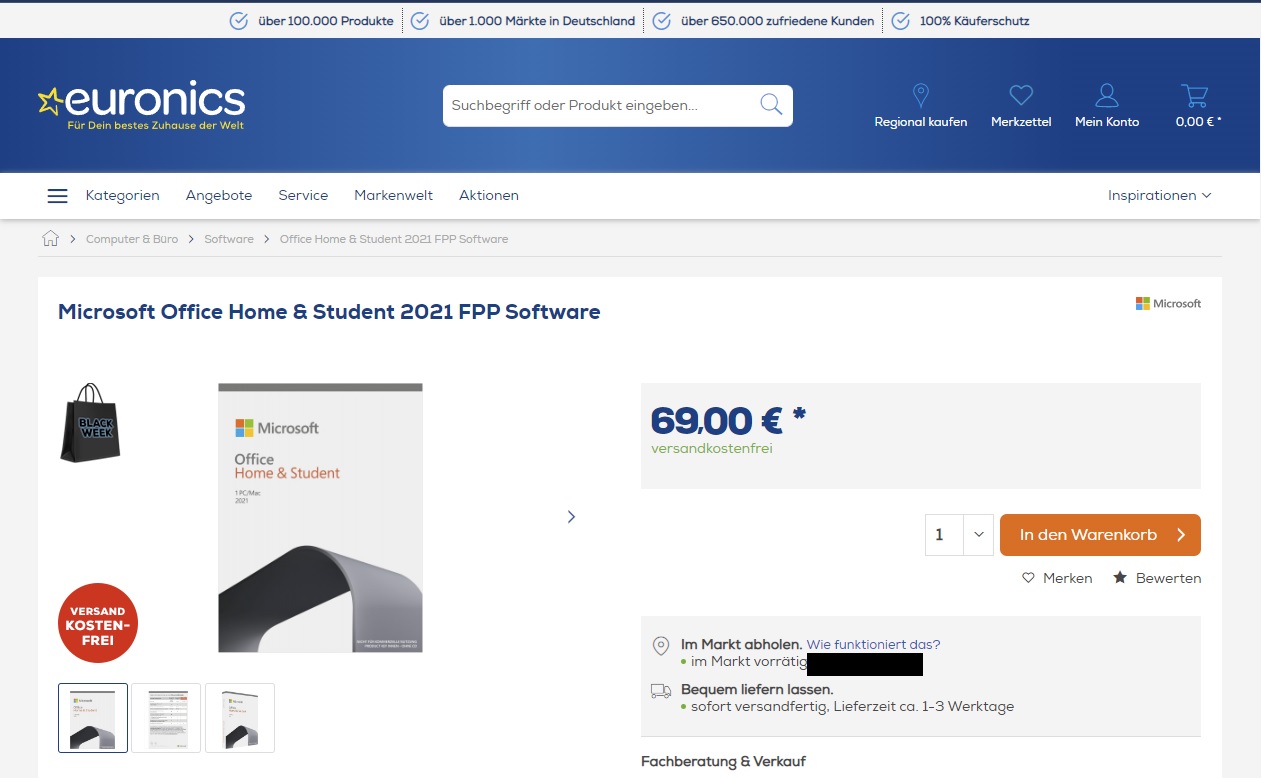The image size is (1261, 778).
Task: Click the euronics logo
Action: pyautogui.click(x=141, y=105)
